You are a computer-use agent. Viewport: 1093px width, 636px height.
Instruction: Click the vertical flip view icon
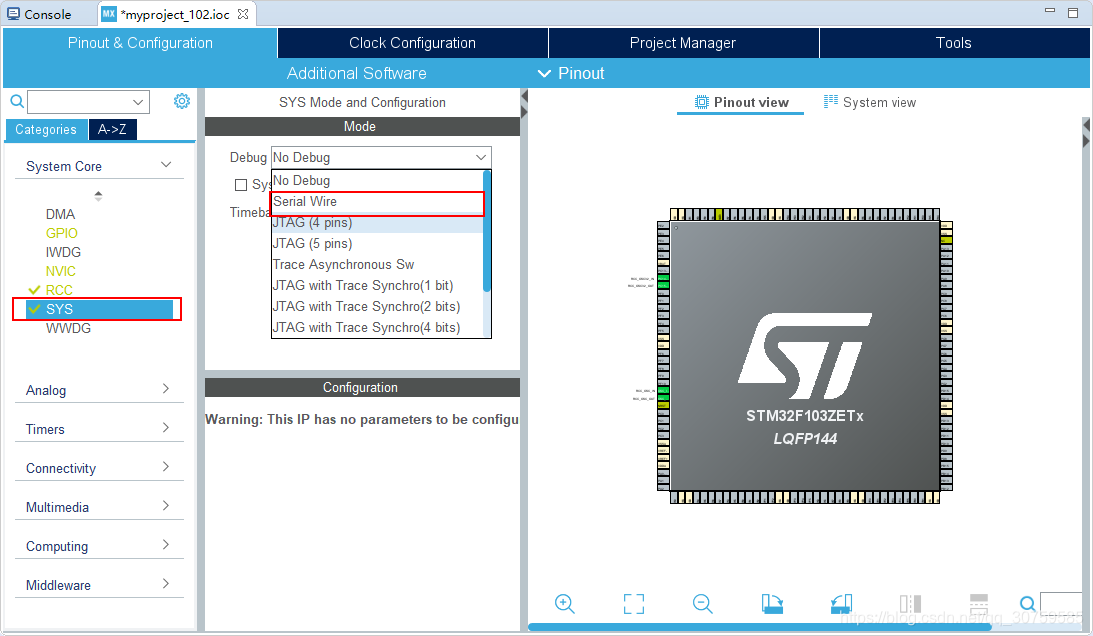click(x=910, y=604)
